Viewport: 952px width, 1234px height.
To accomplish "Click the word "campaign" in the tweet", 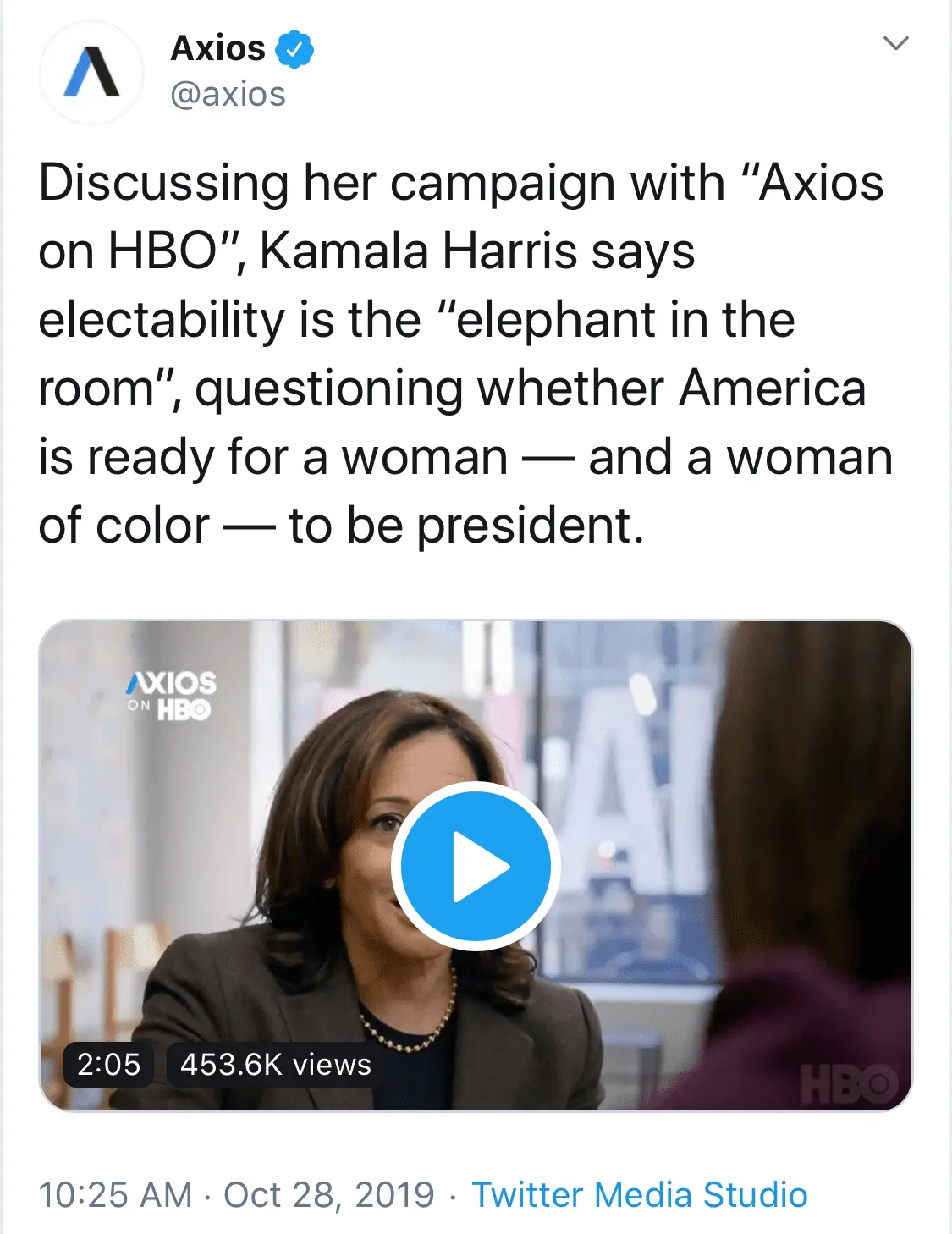I will pos(503,183).
